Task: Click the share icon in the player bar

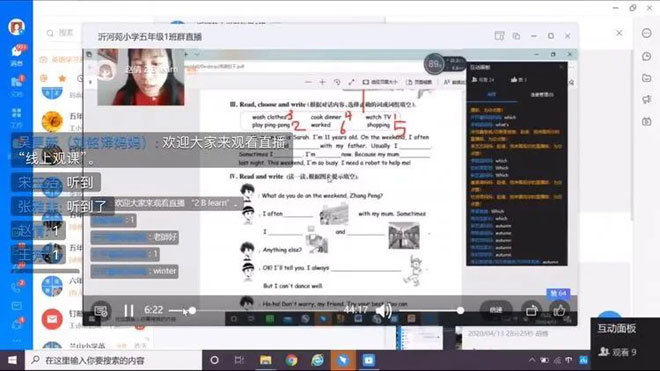Action: click(x=532, y=311)
